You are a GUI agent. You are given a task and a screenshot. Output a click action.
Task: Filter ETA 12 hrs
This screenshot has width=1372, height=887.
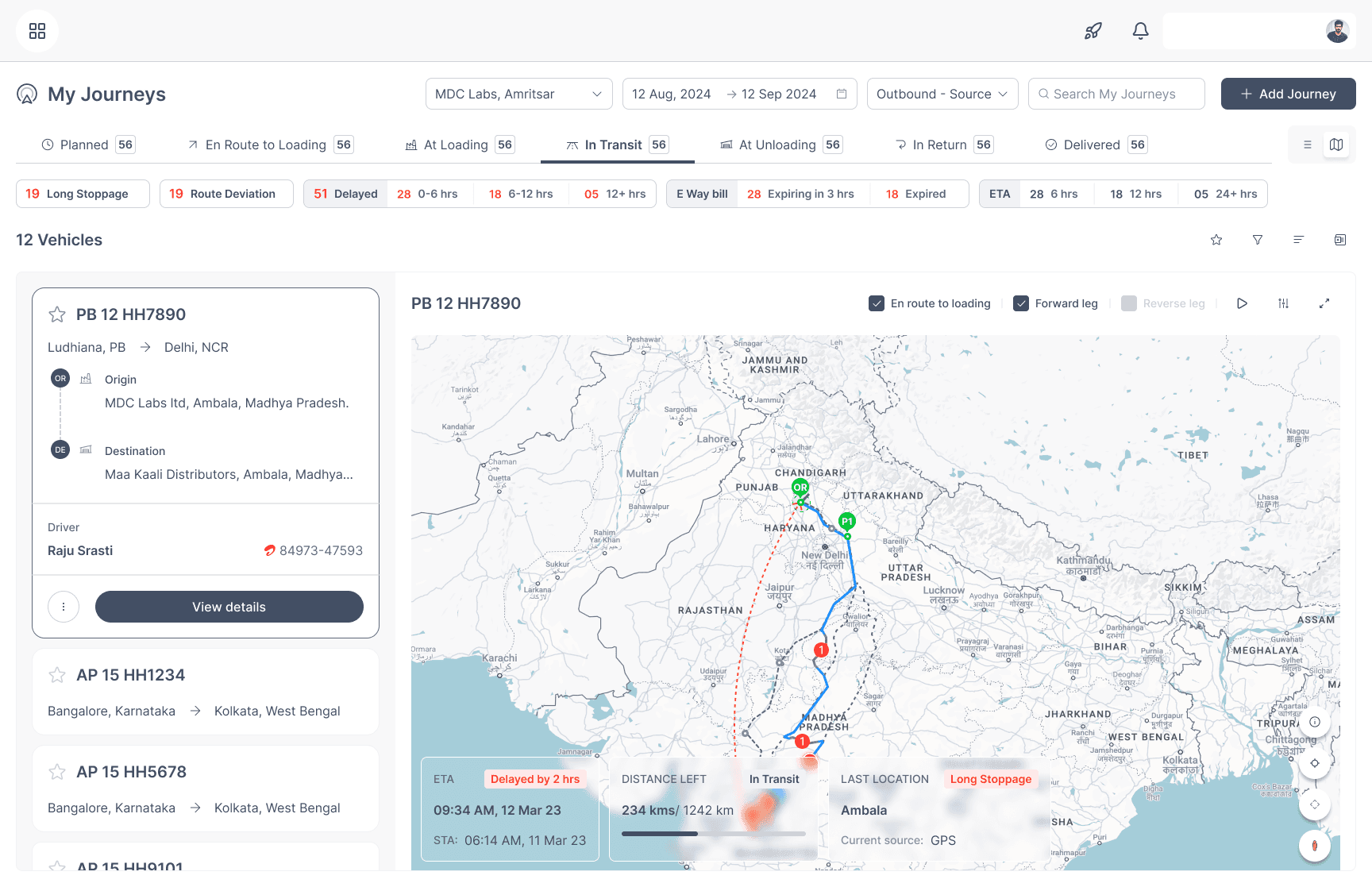tap(1135, 194)
